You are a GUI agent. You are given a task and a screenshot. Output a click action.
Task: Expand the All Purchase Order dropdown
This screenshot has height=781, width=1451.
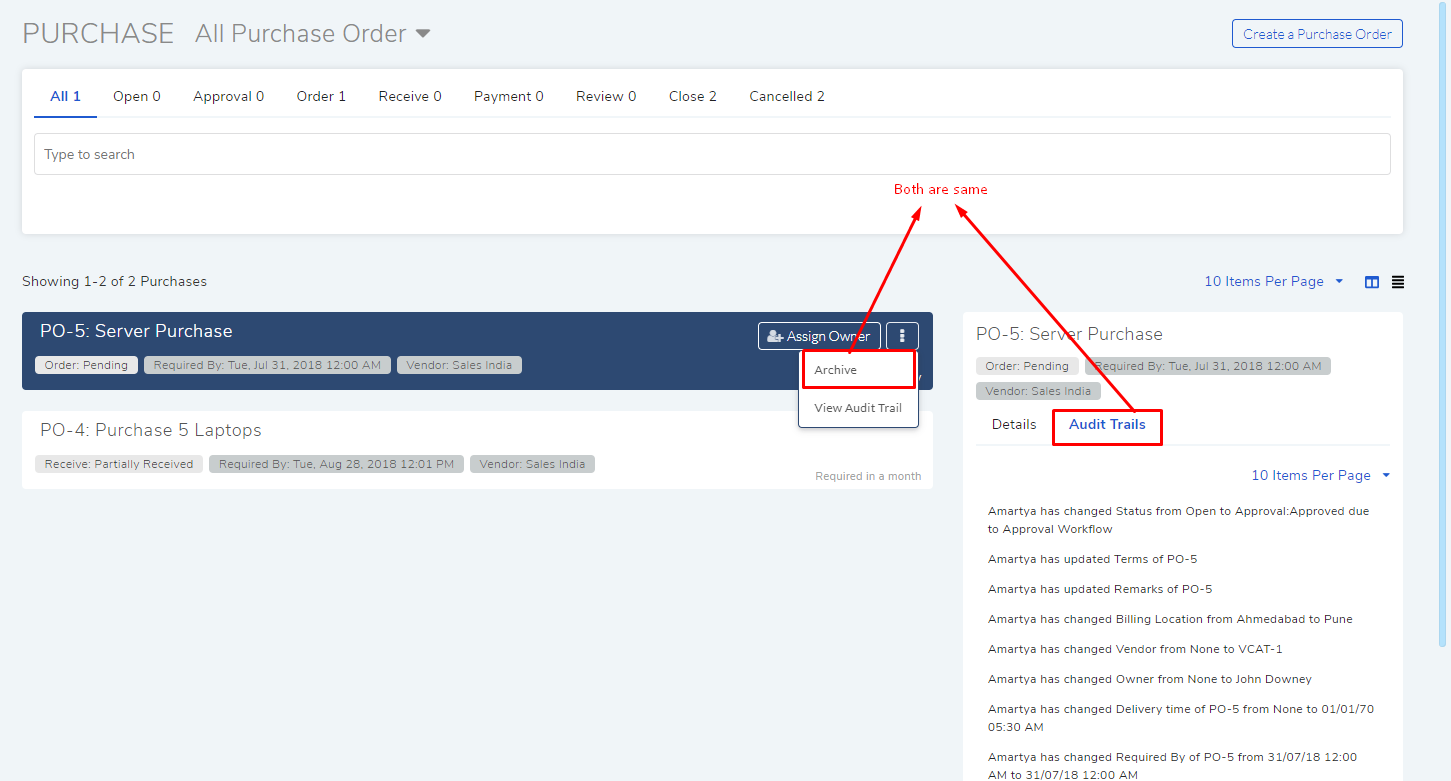click(x=312, y=33)
